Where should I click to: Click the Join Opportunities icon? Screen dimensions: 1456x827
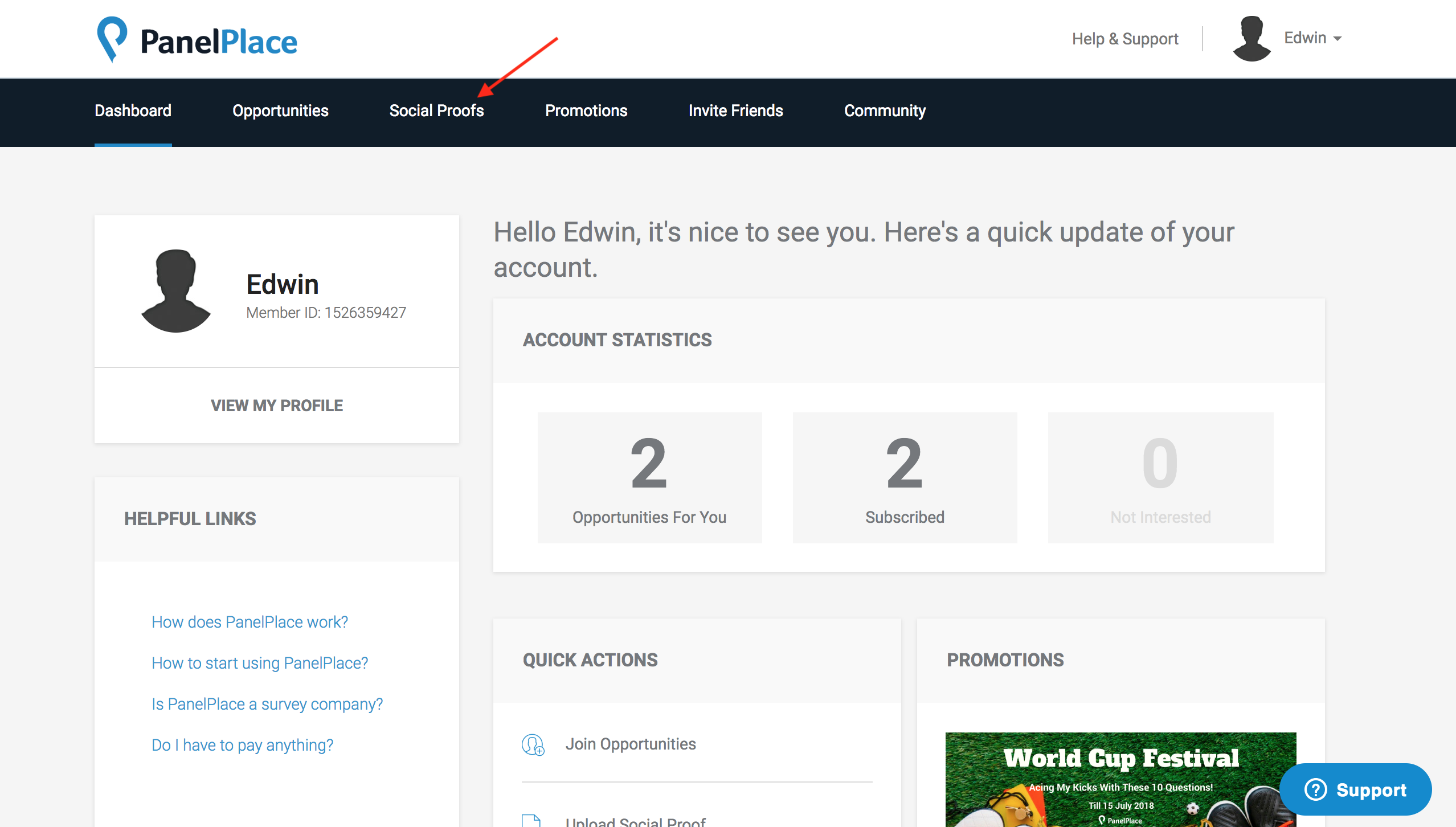click(533, 744)
